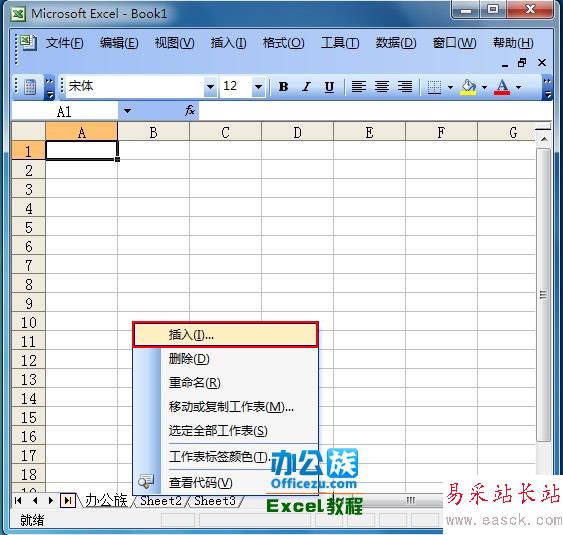The image size is (563, 535).
Task: Go to last sheet tab navigation arrow
Action: [x=68, y=500]
